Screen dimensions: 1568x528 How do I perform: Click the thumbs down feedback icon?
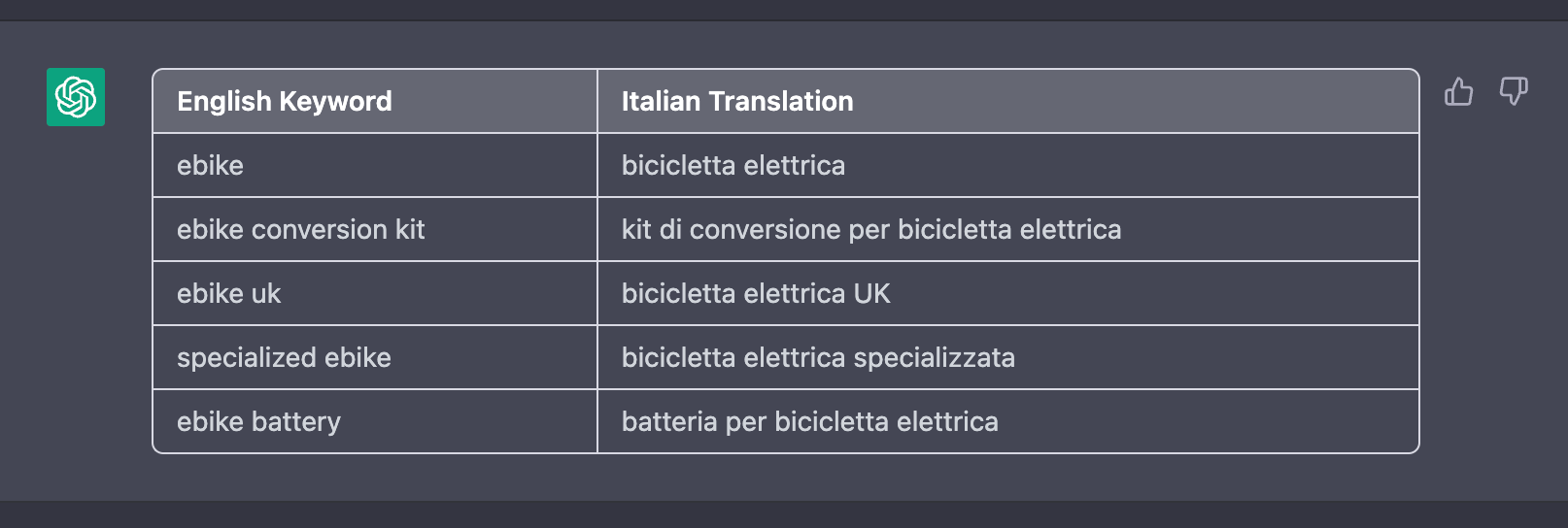click(1514, 92)
